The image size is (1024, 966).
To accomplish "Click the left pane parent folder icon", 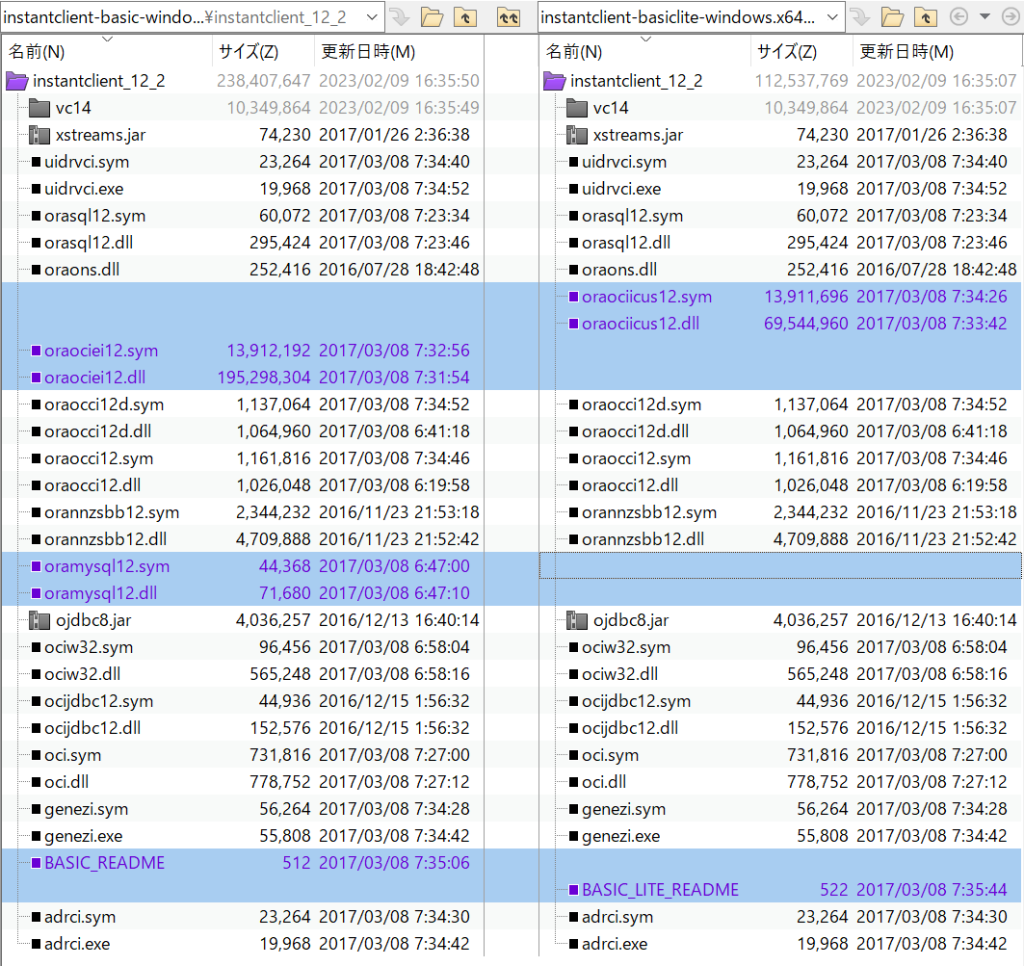I will (465, 17).
